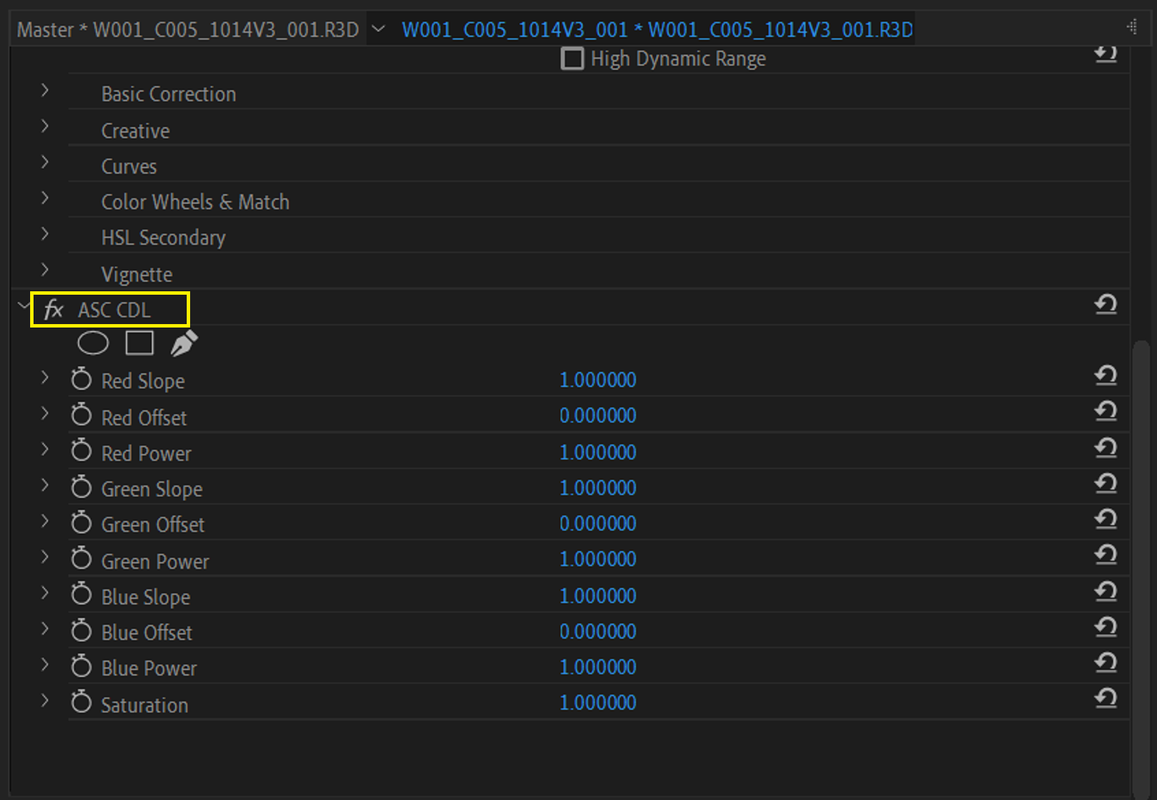Viewport: 1157px width, 800px height.
Task: Expand the Curves section
Action: point(45,162)
